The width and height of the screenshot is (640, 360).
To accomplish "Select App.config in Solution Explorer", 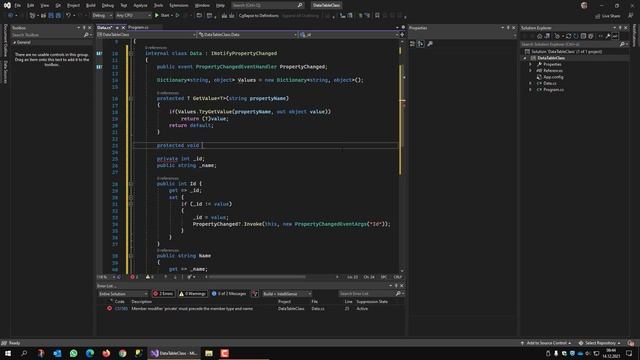I will point(553,77).
